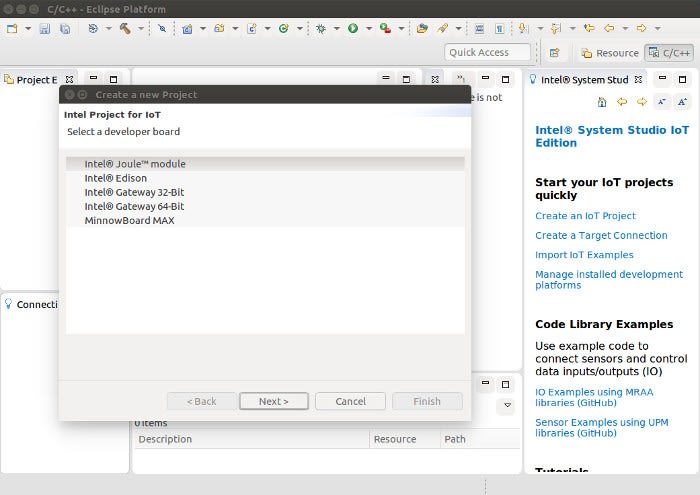Switch to the Resource perspective
This screenshot has height=495, width=700.
coord(610,53)
